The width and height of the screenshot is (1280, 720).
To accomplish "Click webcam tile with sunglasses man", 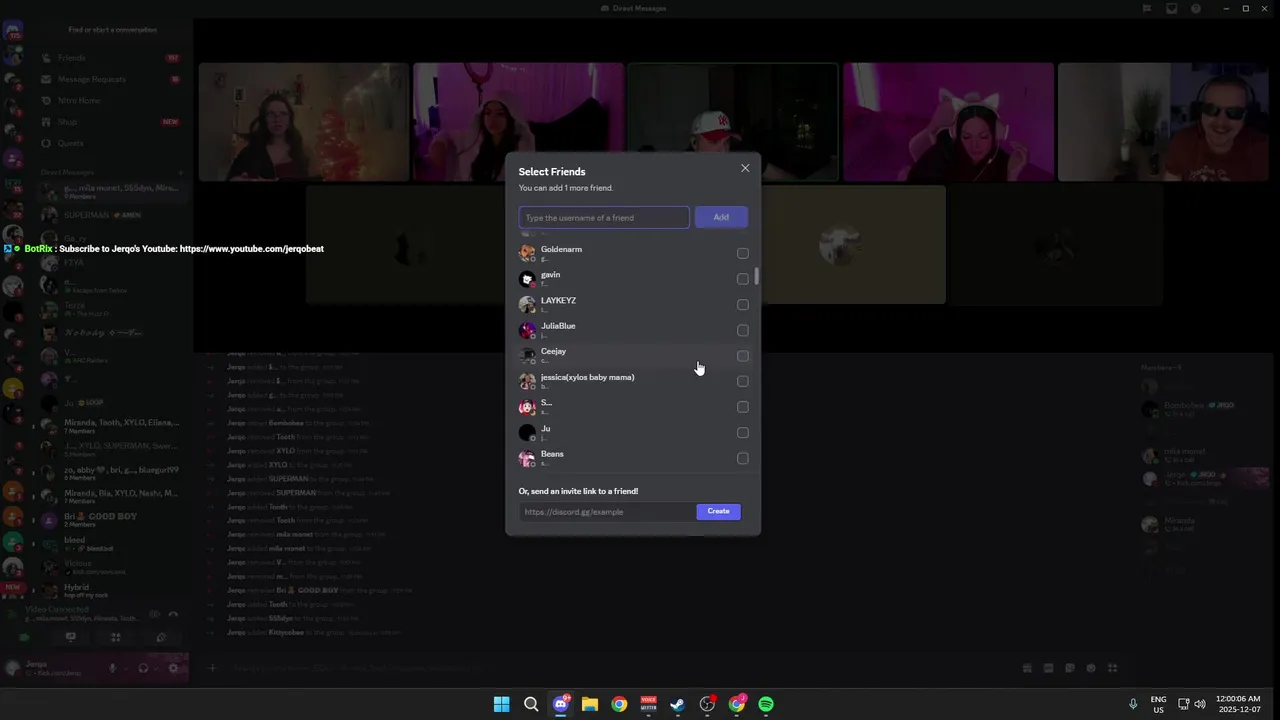I will [1163, 122].
